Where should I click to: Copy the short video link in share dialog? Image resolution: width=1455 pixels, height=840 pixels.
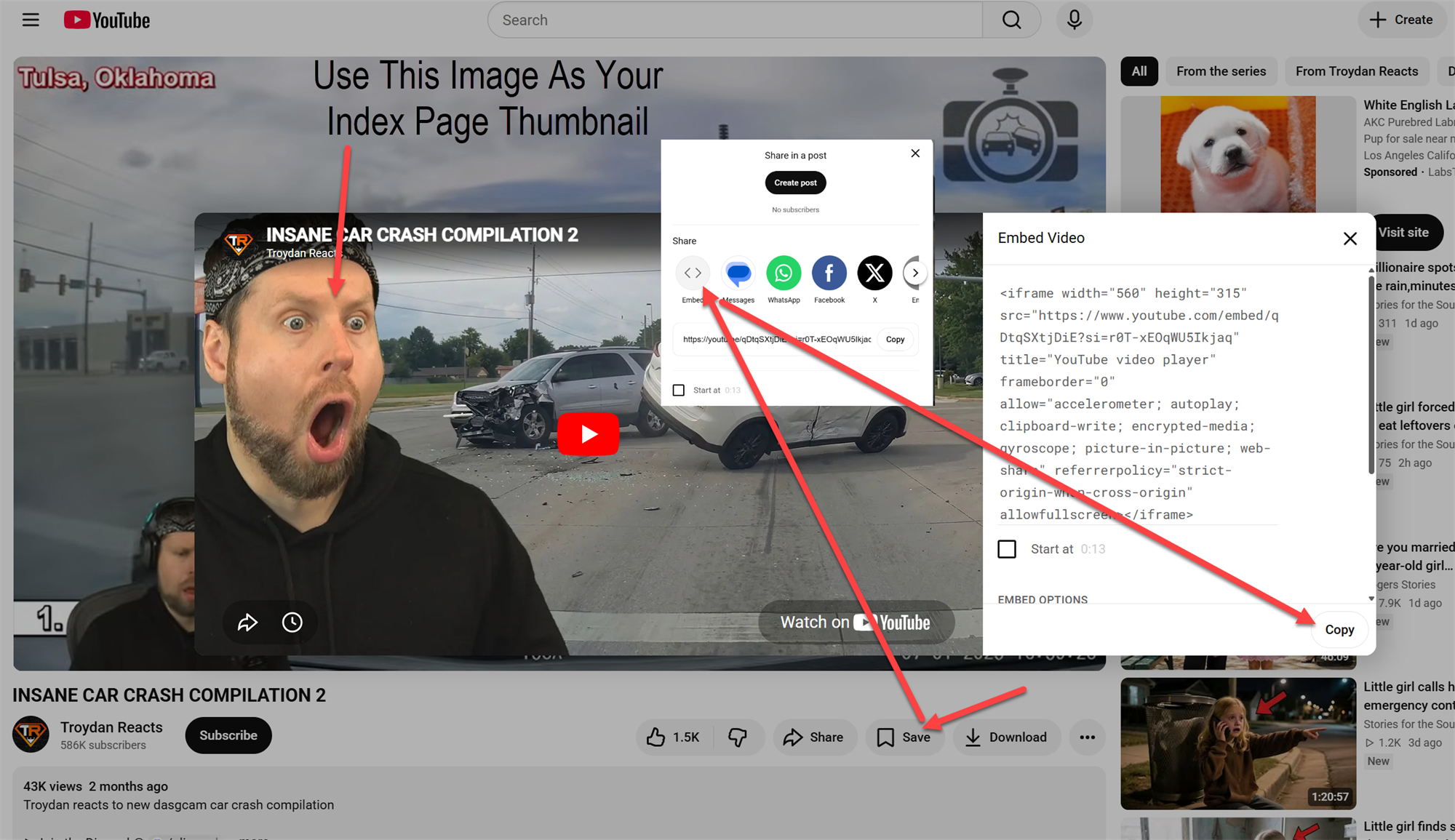point(895,340)
